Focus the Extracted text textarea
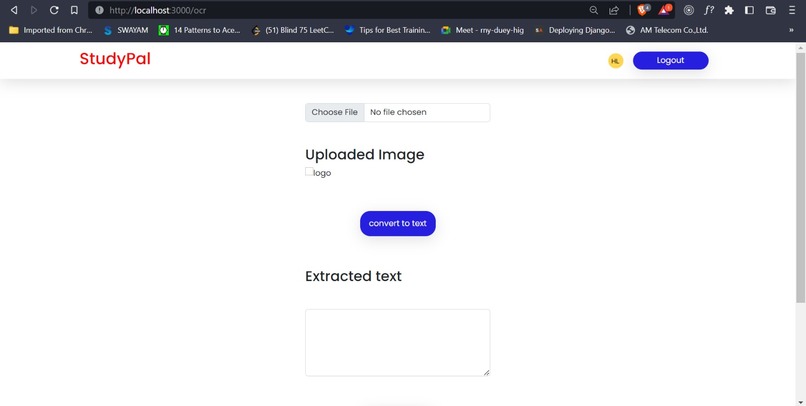 click(x=398, y=343)
